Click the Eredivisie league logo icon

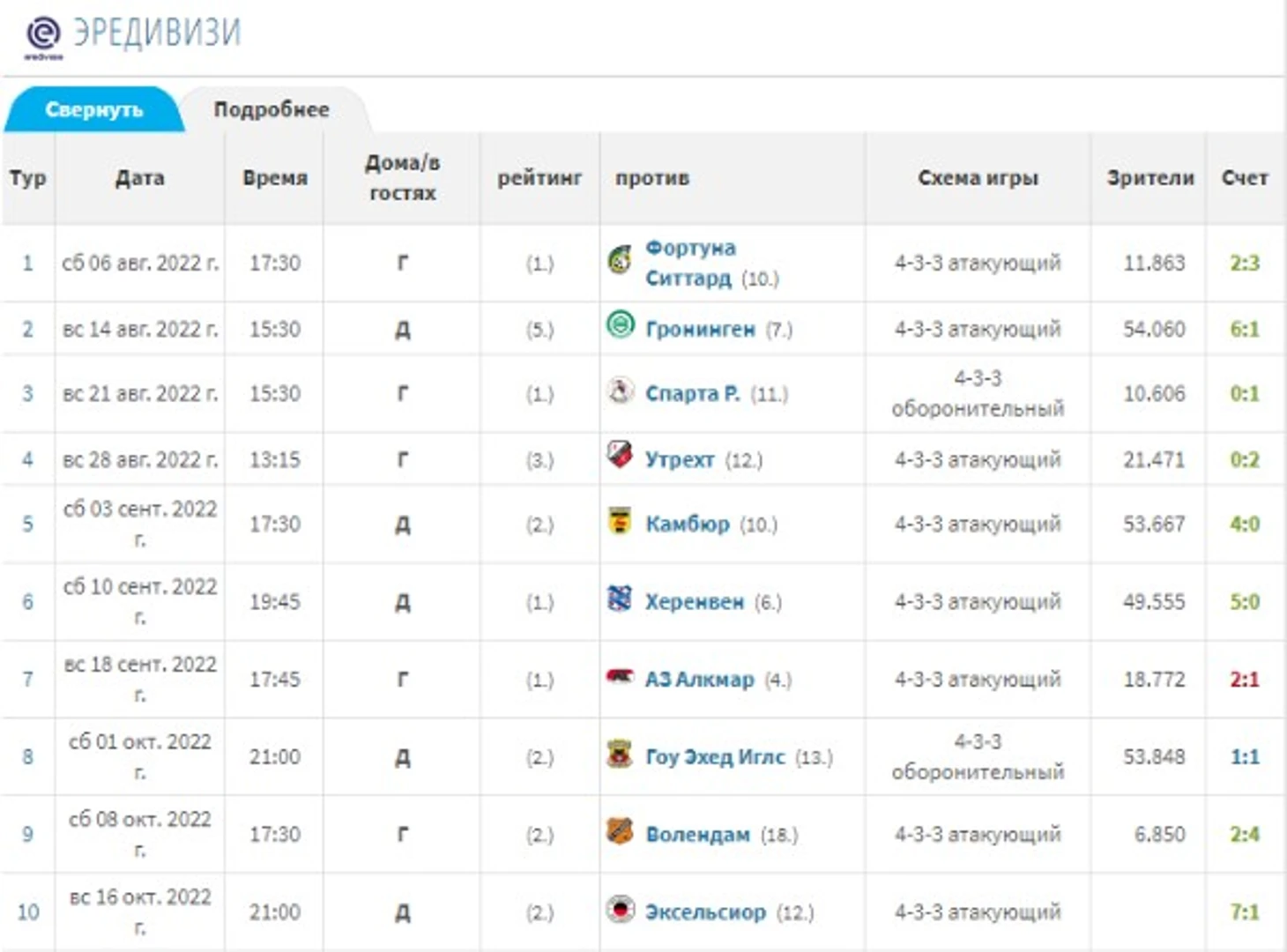point(43,37)
